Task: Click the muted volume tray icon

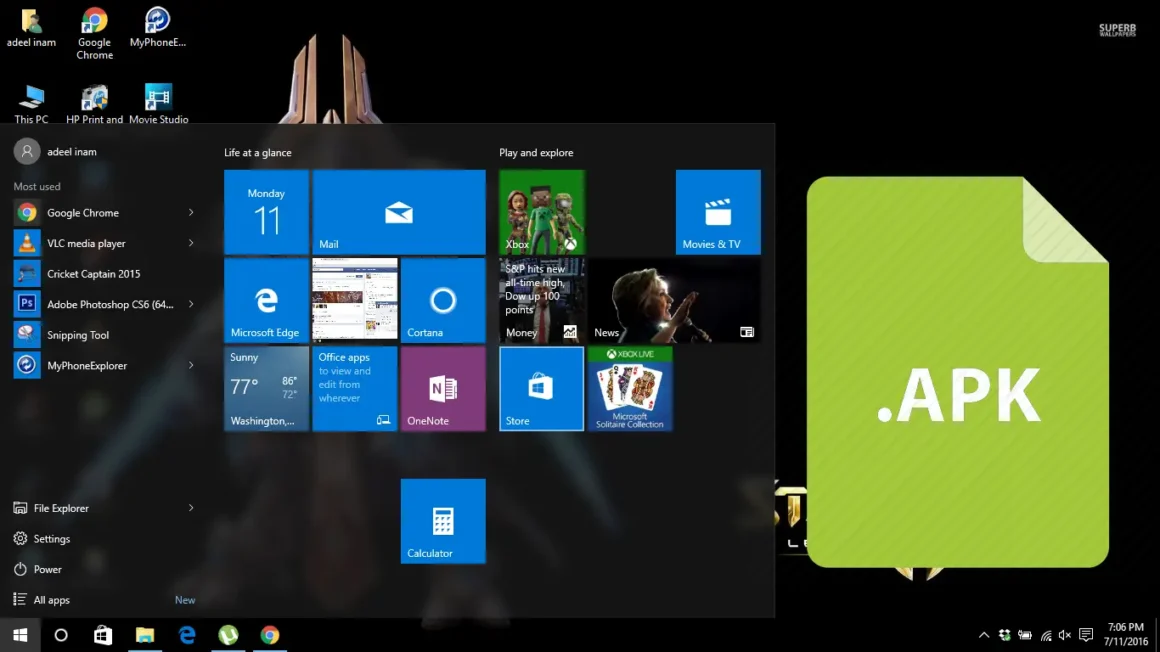Action: (1065, 635)
